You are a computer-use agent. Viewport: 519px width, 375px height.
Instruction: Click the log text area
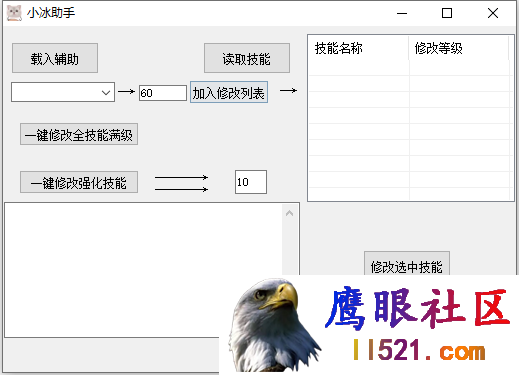[x=143, y=270]
